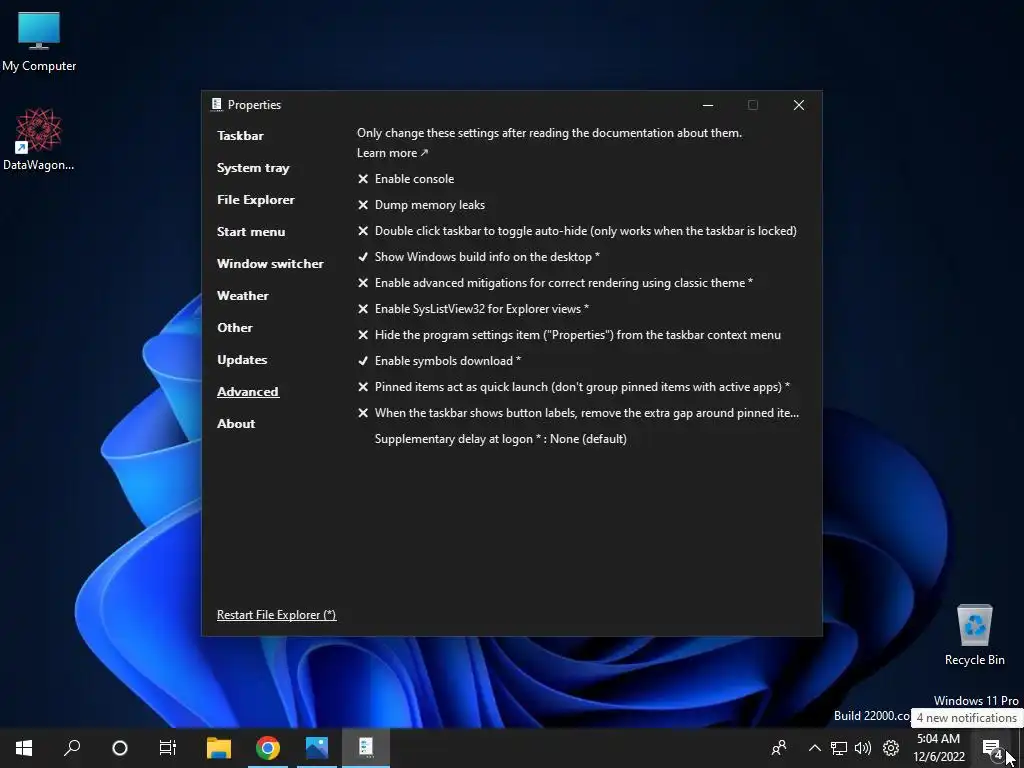Image resolution: width=1024 pixels, height=768 pixels.
Task: Open the Windows Start button
Action: (24, 747)
